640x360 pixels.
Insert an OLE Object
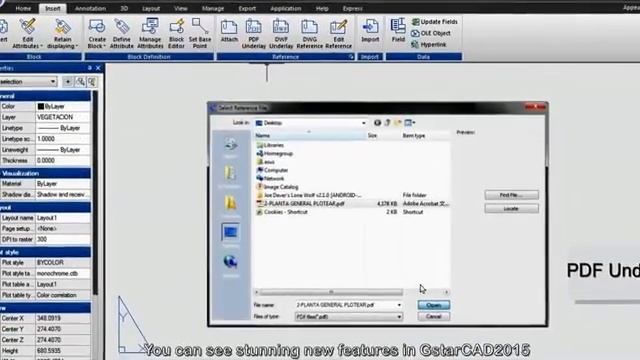tap(431, 33)
